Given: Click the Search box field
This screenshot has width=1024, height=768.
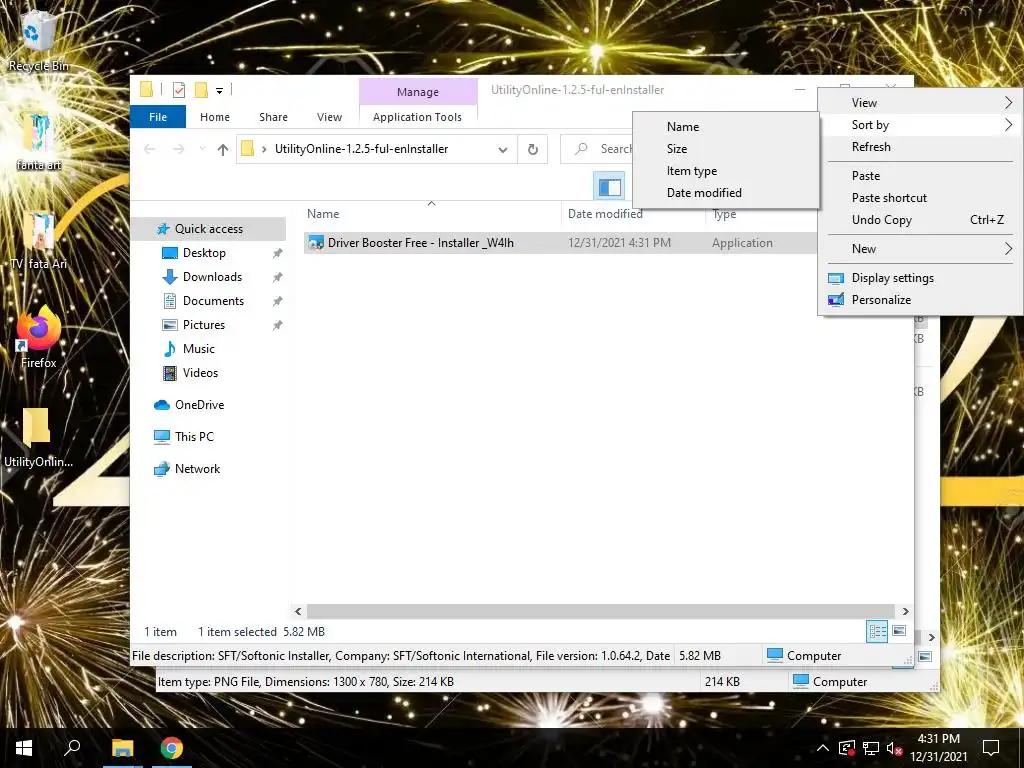Looking at the screenshot, I should click(x=598, y=150).
